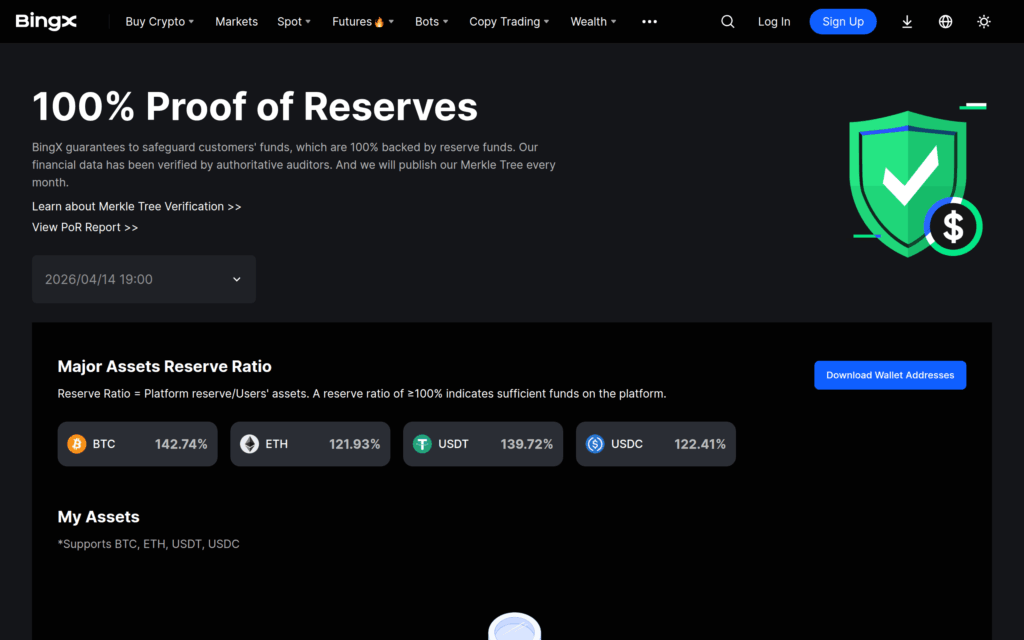The width and height of the screenshot is (1024, 640).
Task: Open the search icon in header
Action: [x=728, y=22]
